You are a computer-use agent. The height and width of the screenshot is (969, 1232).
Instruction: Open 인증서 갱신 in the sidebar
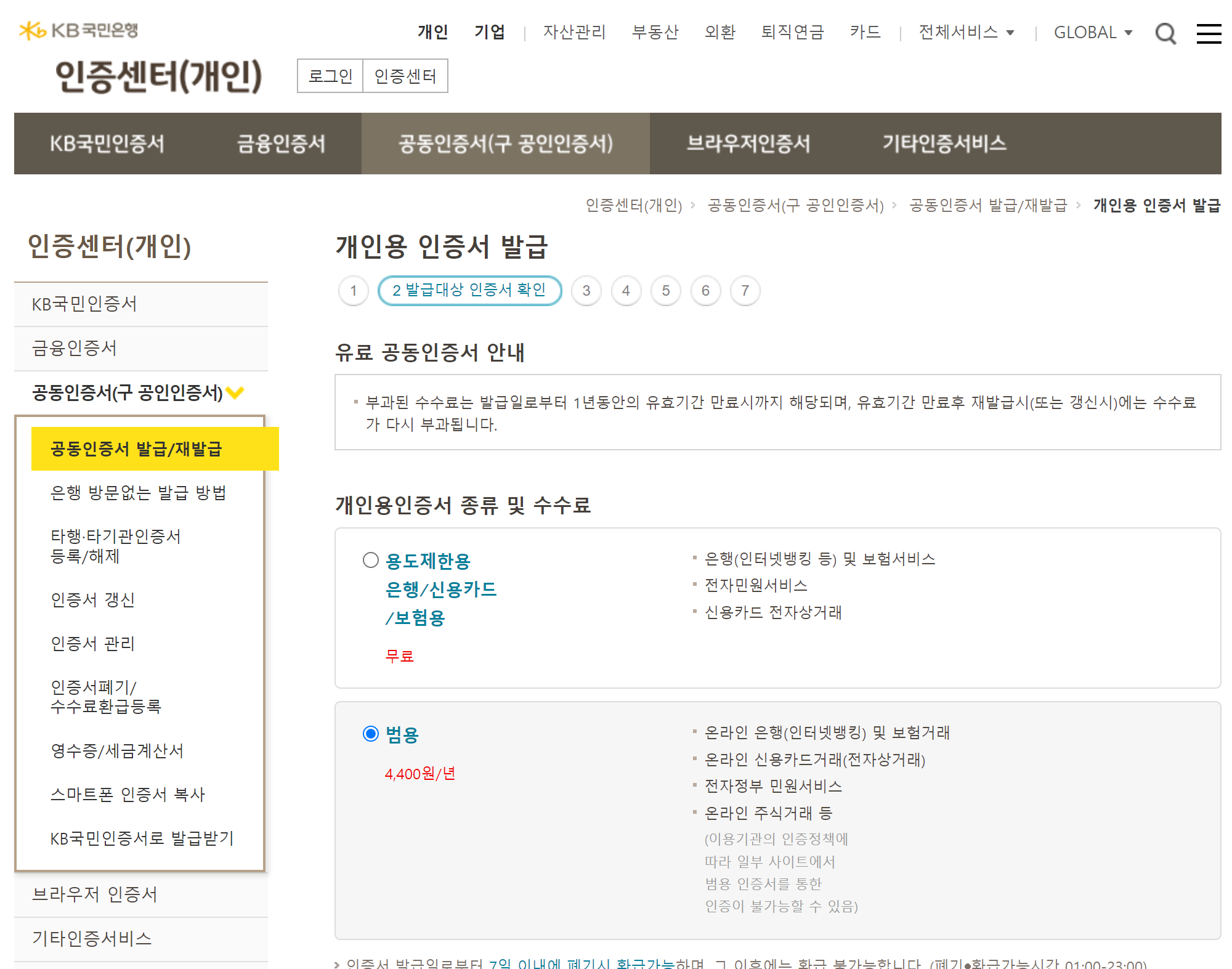(92, 599)
